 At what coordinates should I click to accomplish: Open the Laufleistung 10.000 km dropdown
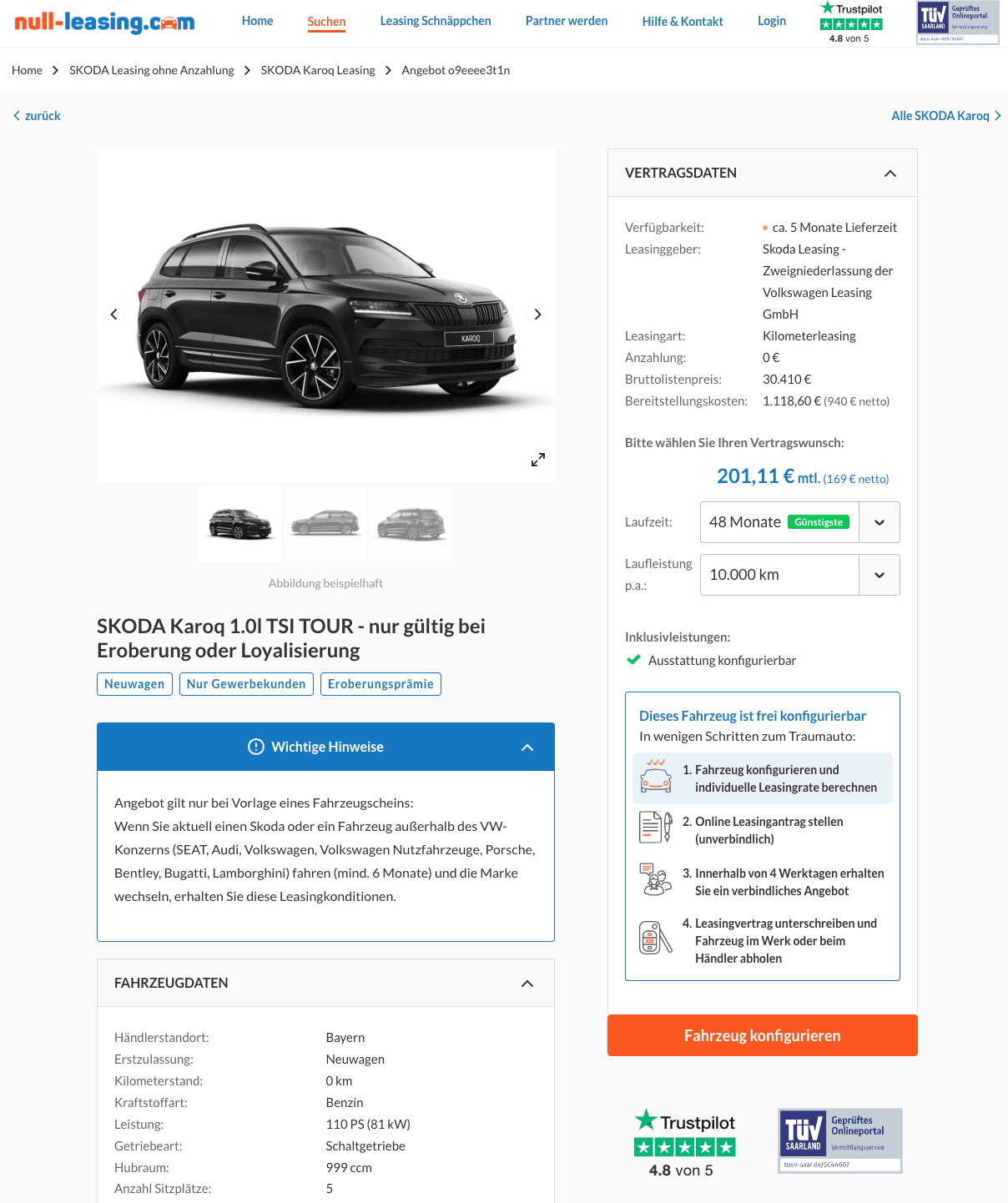coord(799,575)
